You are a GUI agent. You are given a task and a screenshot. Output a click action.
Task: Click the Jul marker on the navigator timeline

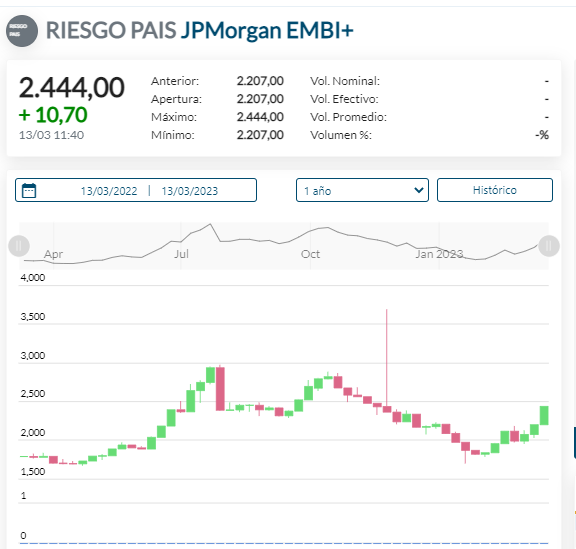tap(181, 254)
